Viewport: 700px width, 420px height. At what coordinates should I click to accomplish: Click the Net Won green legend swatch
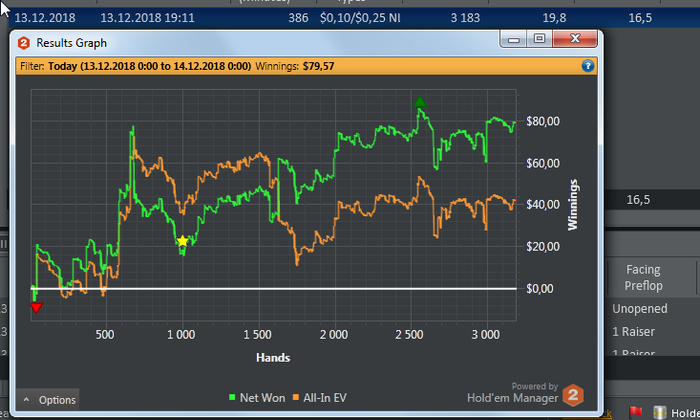point(232,397)
